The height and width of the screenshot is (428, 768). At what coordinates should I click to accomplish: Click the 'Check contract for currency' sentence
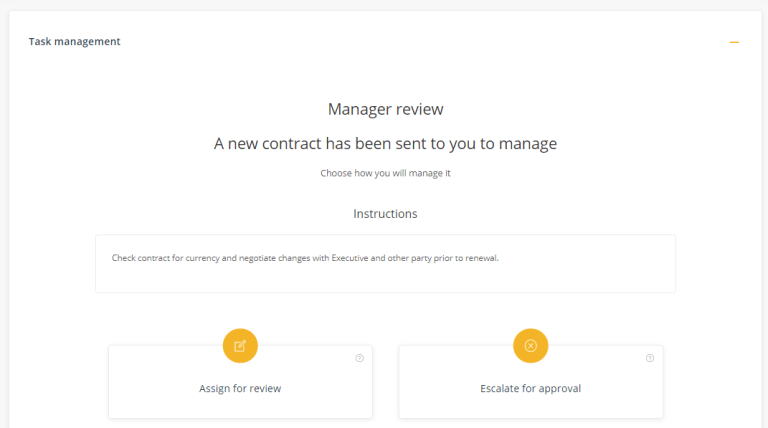[x=305, y=258]
